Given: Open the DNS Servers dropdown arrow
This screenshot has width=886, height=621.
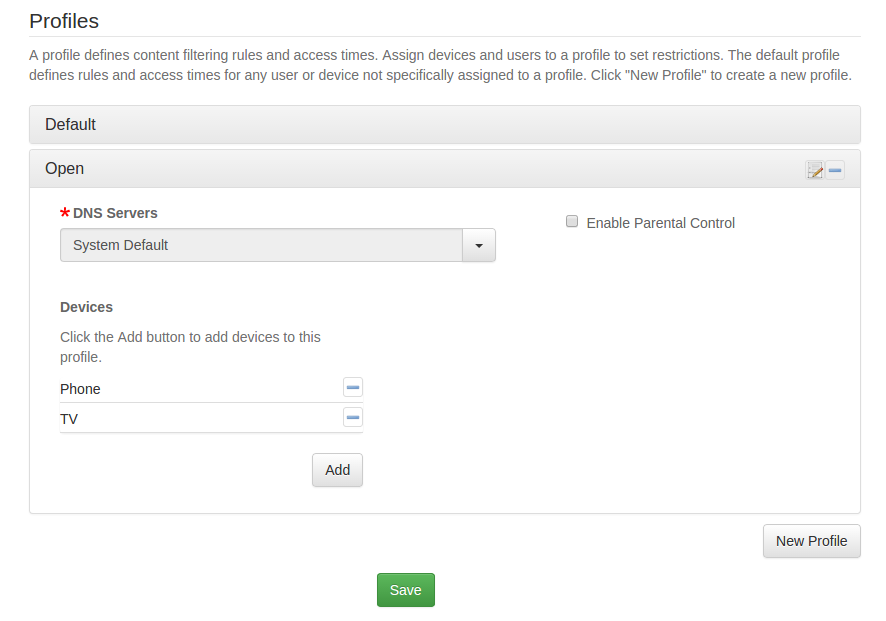Looking at the screenshot, I should (479, 245).
